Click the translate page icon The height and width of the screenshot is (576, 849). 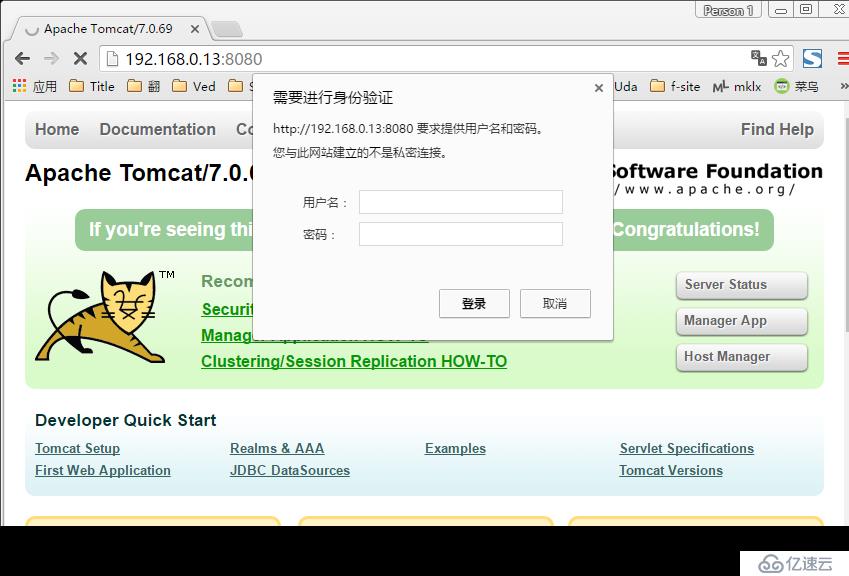pyautogui.click(x=759, y=58)
